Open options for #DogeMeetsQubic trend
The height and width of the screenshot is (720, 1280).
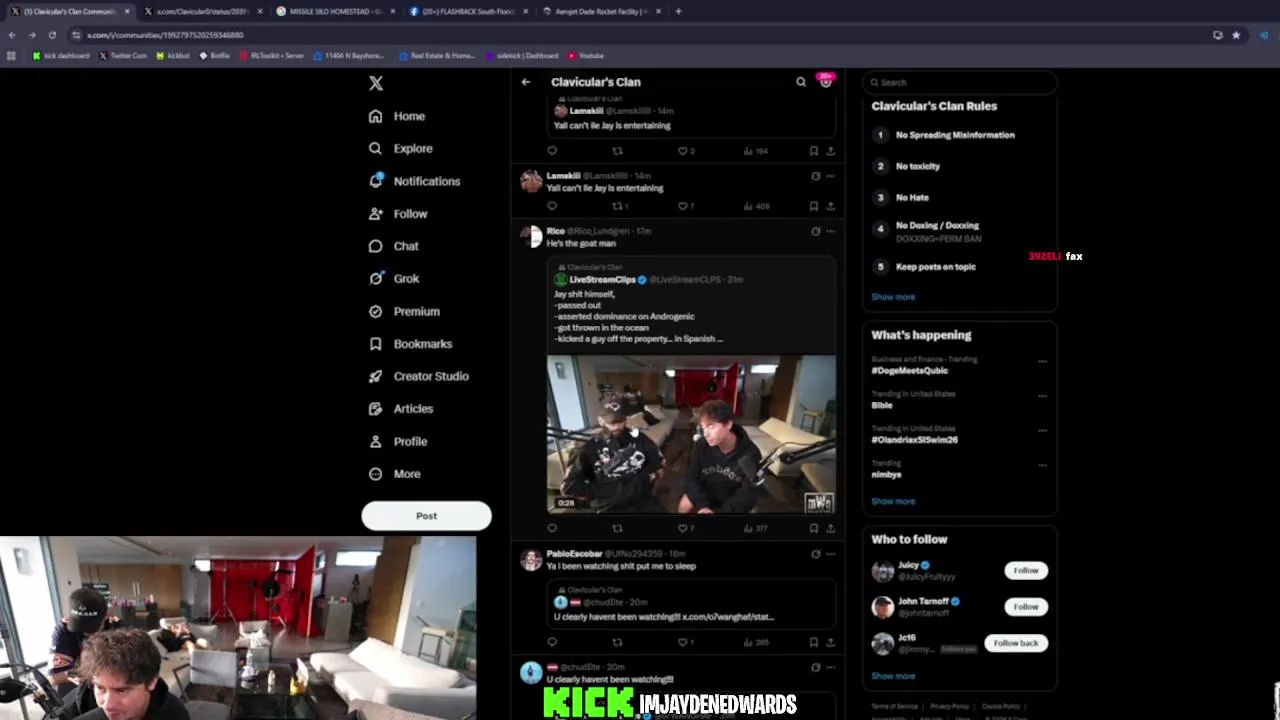point(1042,361)
